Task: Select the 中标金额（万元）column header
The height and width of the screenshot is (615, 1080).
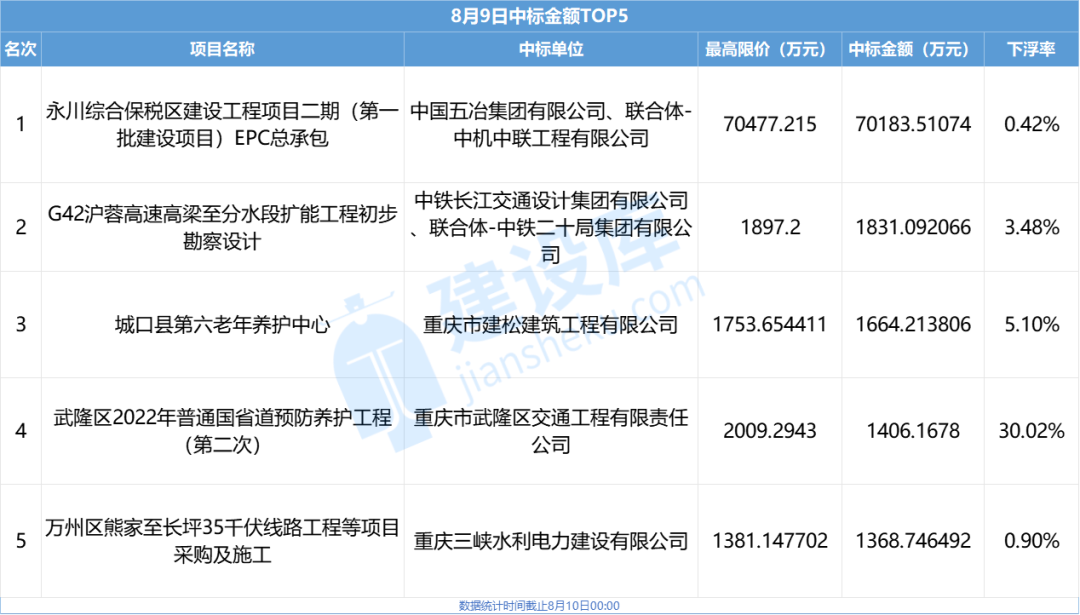Action: 913,47
